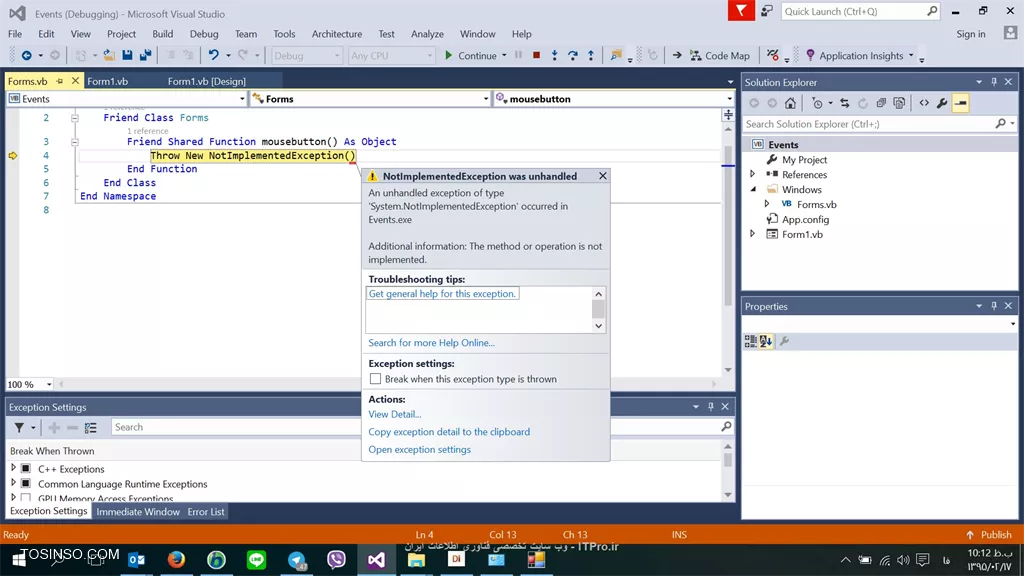Click the single-disk Save toolbar icon
The width and height of the screenshot is (1024, 576).
click(127, 56)
